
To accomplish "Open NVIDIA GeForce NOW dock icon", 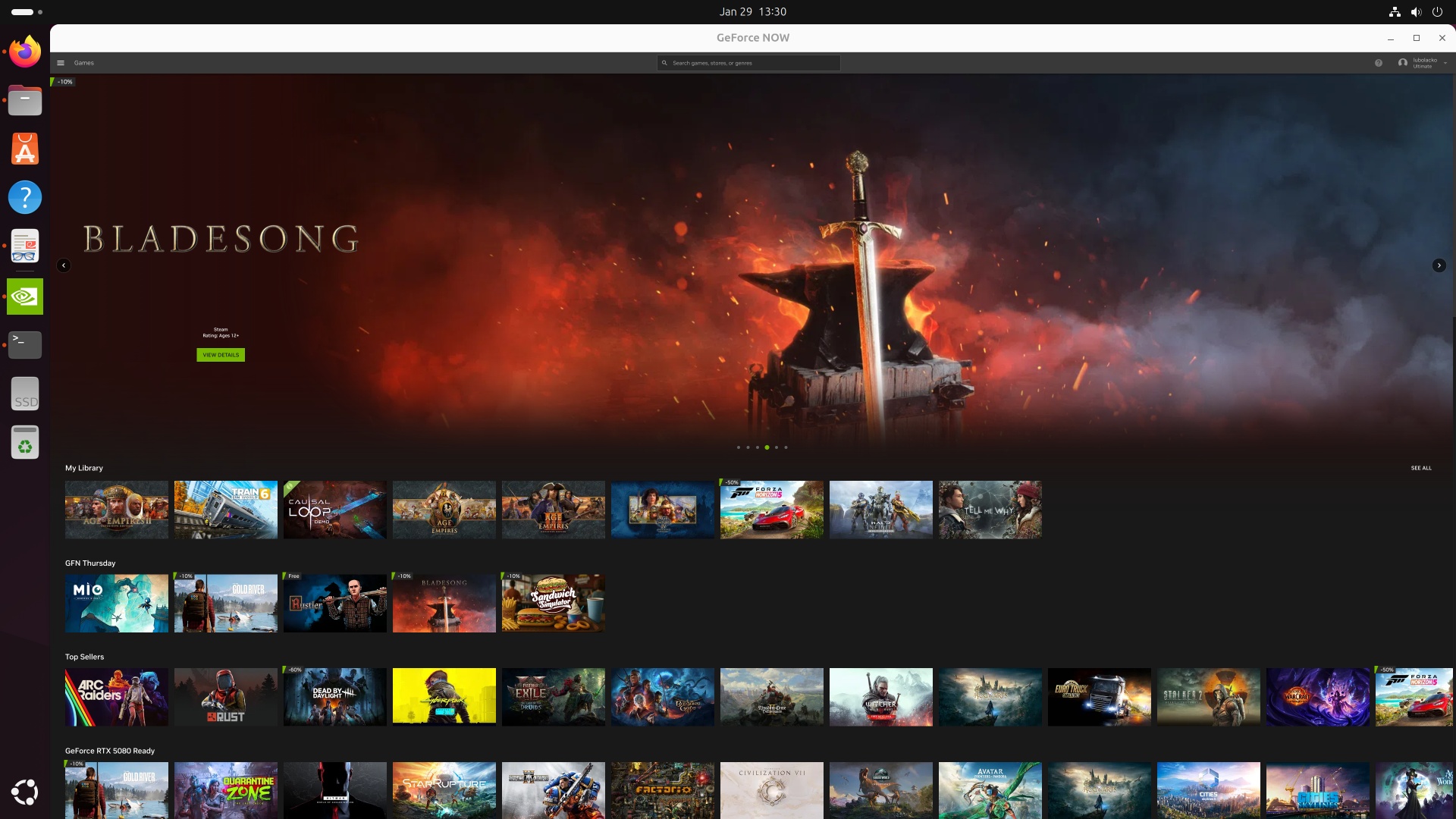I will click(x=25, y=297).
